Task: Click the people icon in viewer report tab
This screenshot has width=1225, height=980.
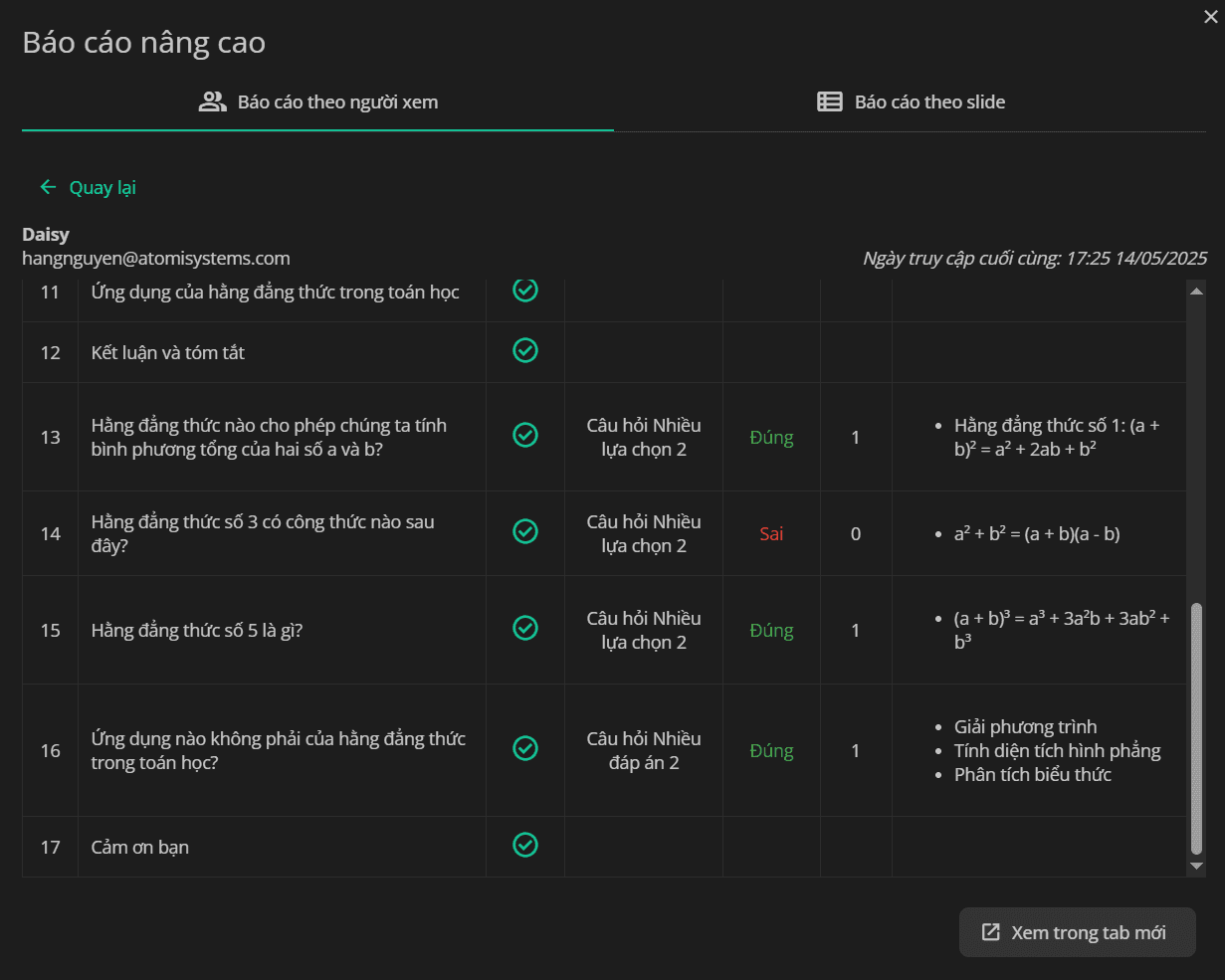Action: pyautogui.click(x=213, y=101)
